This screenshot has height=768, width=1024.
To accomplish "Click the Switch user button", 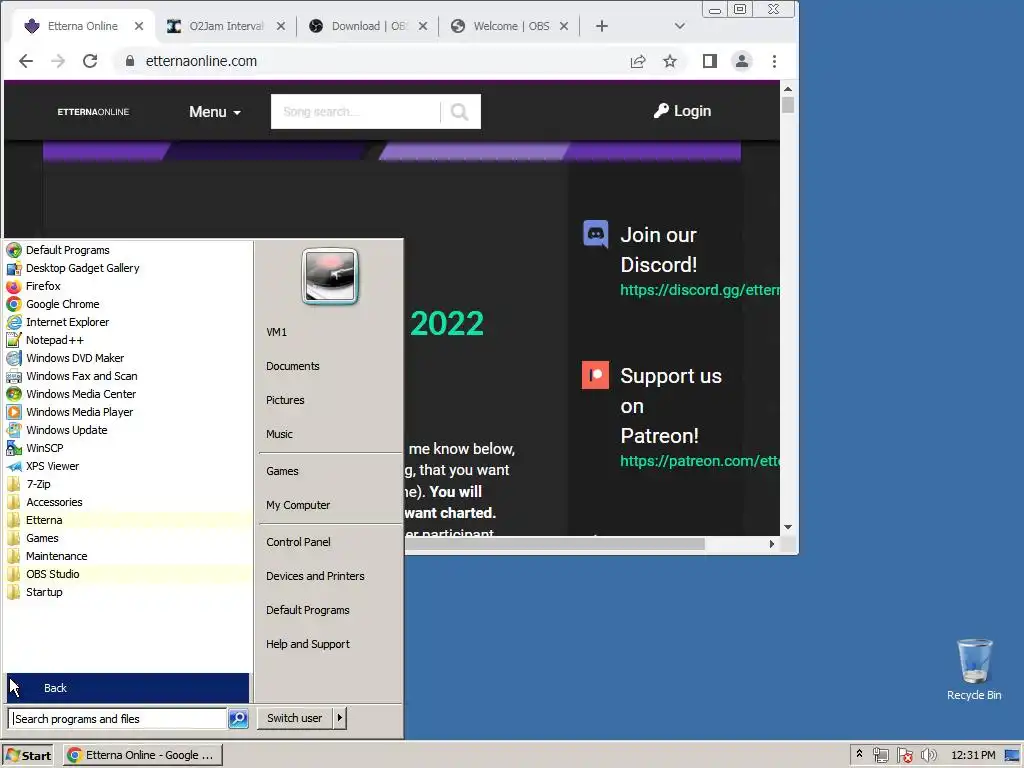I will 295,718.
